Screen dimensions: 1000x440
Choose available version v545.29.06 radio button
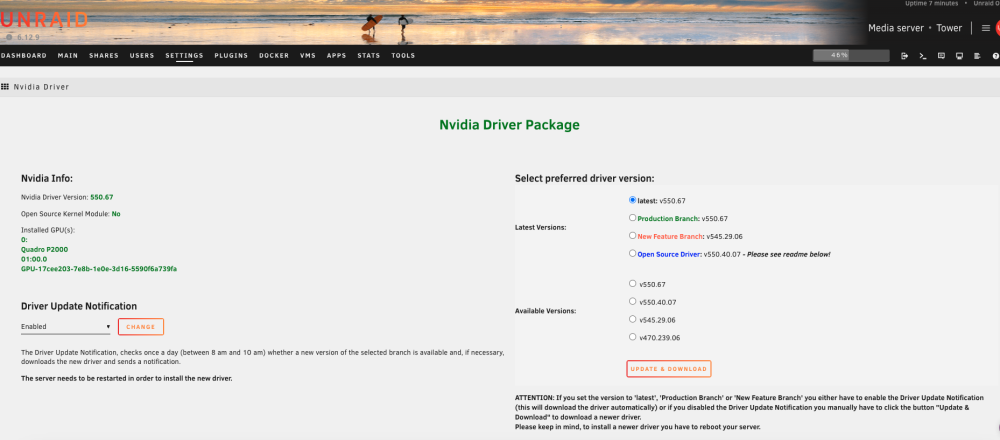(633, 319)
